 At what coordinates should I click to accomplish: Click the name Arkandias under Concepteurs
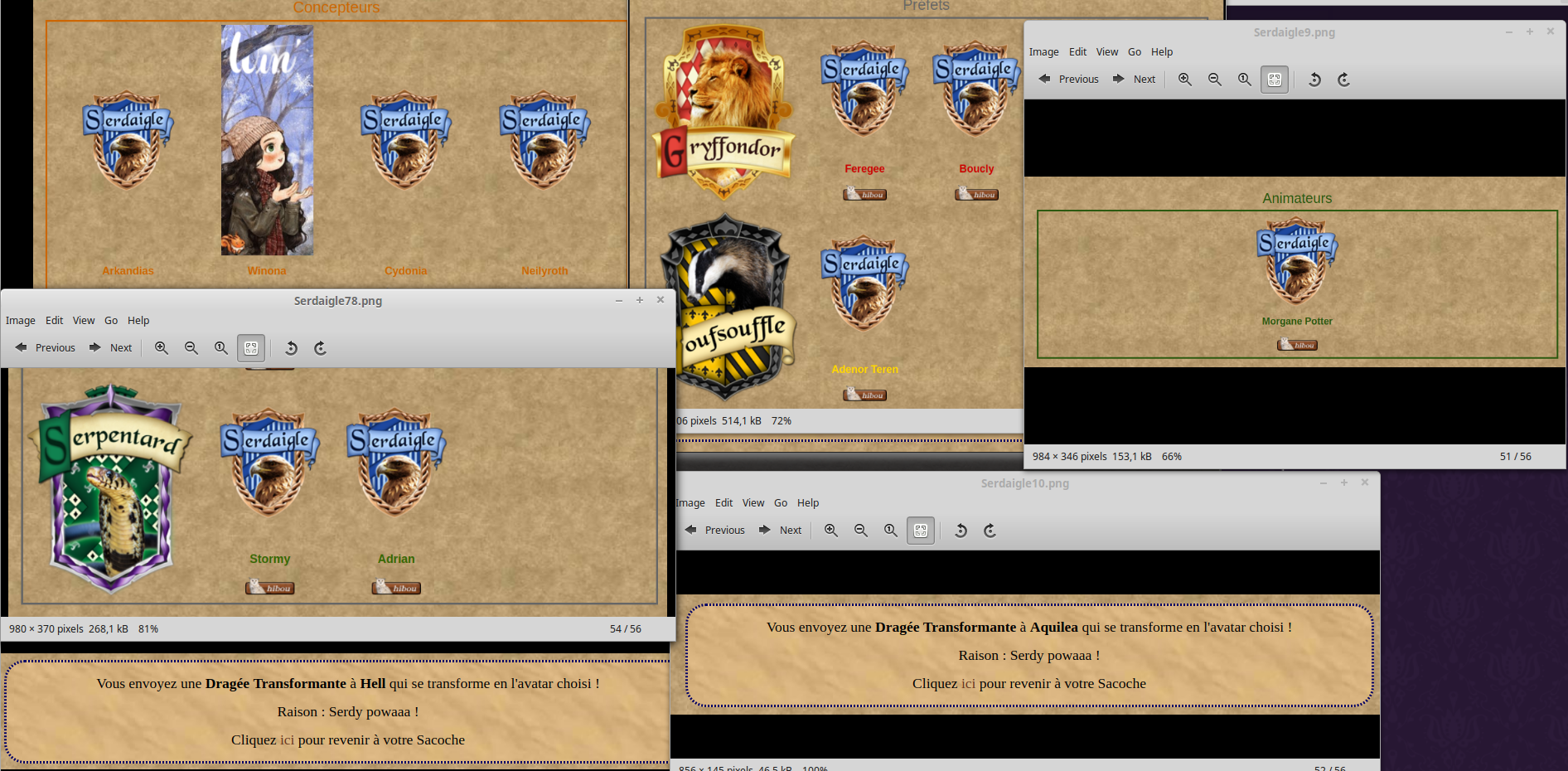click(128, 270)
